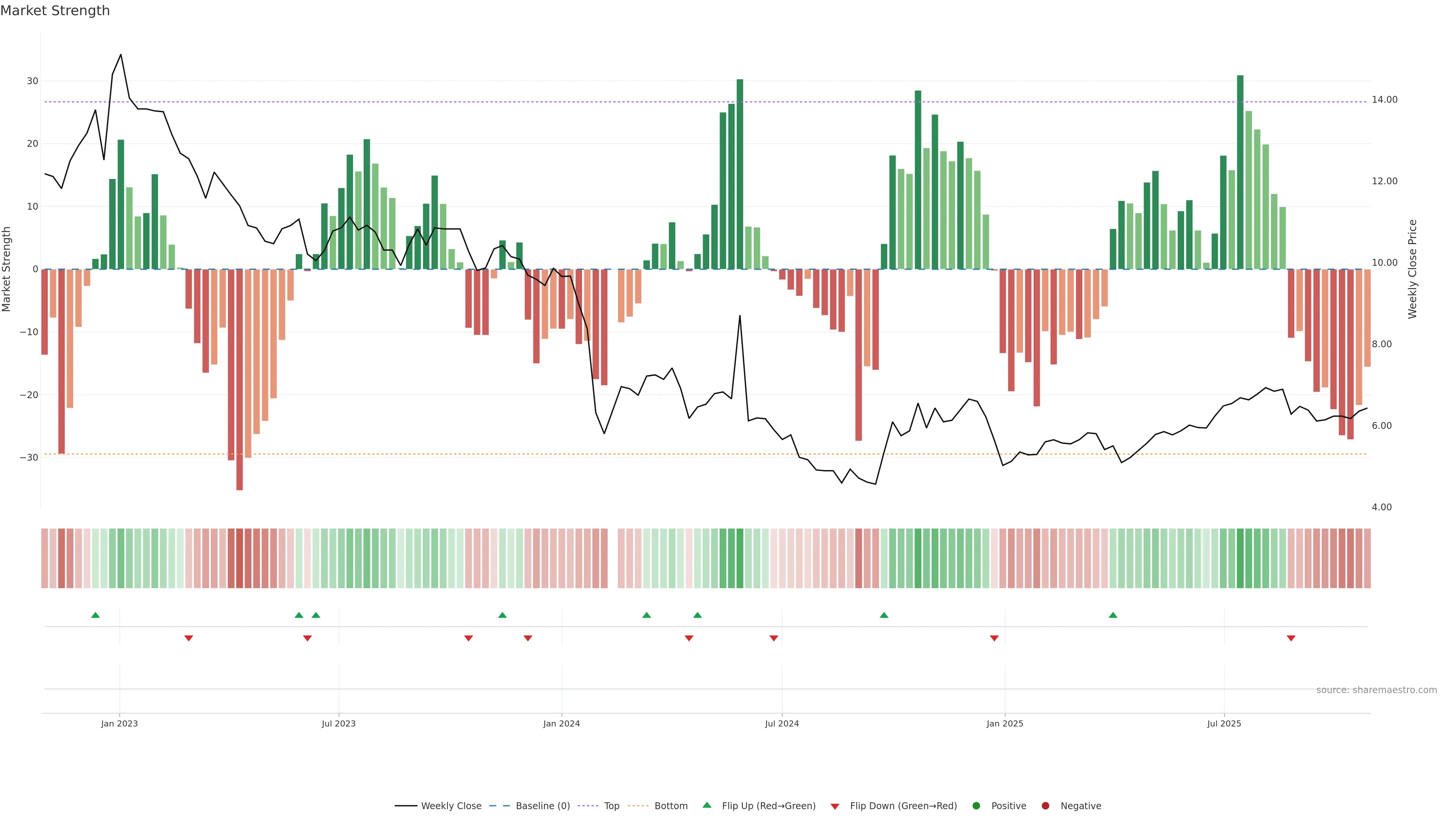Viewport: 1456px width, 819px height.
Task: Click the dark red Negative circle legend icon
Action: pos(1045,805)
